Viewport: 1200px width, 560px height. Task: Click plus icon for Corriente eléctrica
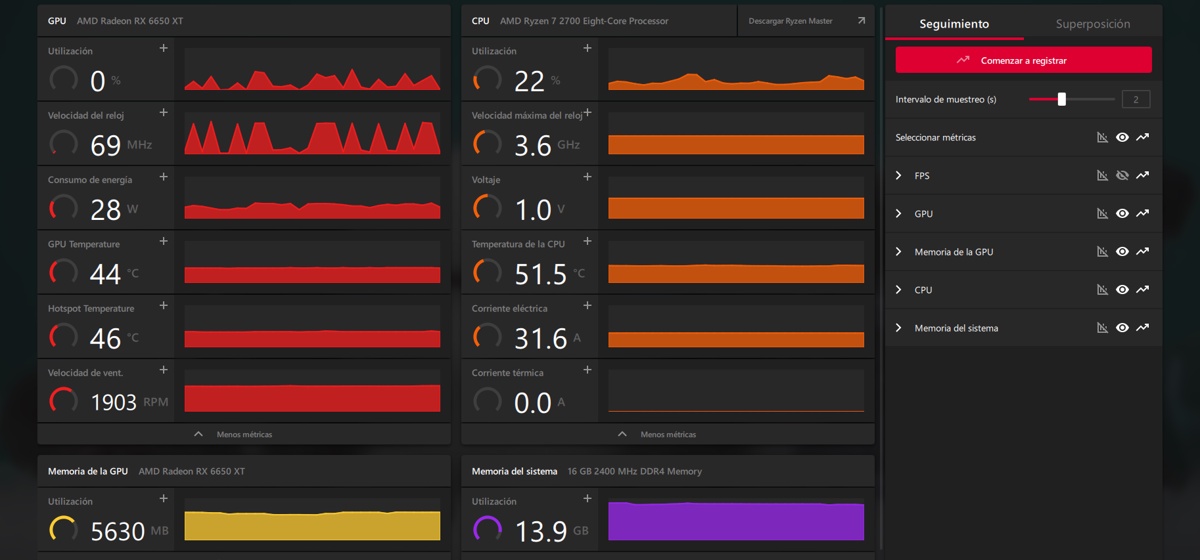point(588,305)
